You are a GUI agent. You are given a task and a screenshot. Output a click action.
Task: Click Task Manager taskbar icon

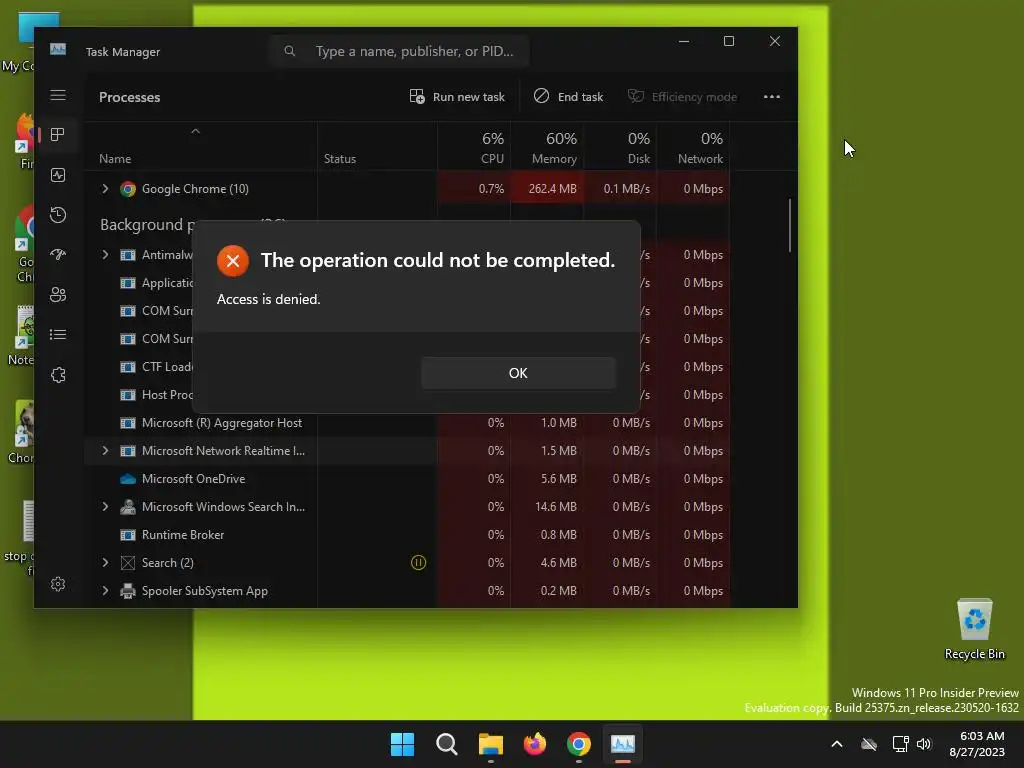click(622, 744)
